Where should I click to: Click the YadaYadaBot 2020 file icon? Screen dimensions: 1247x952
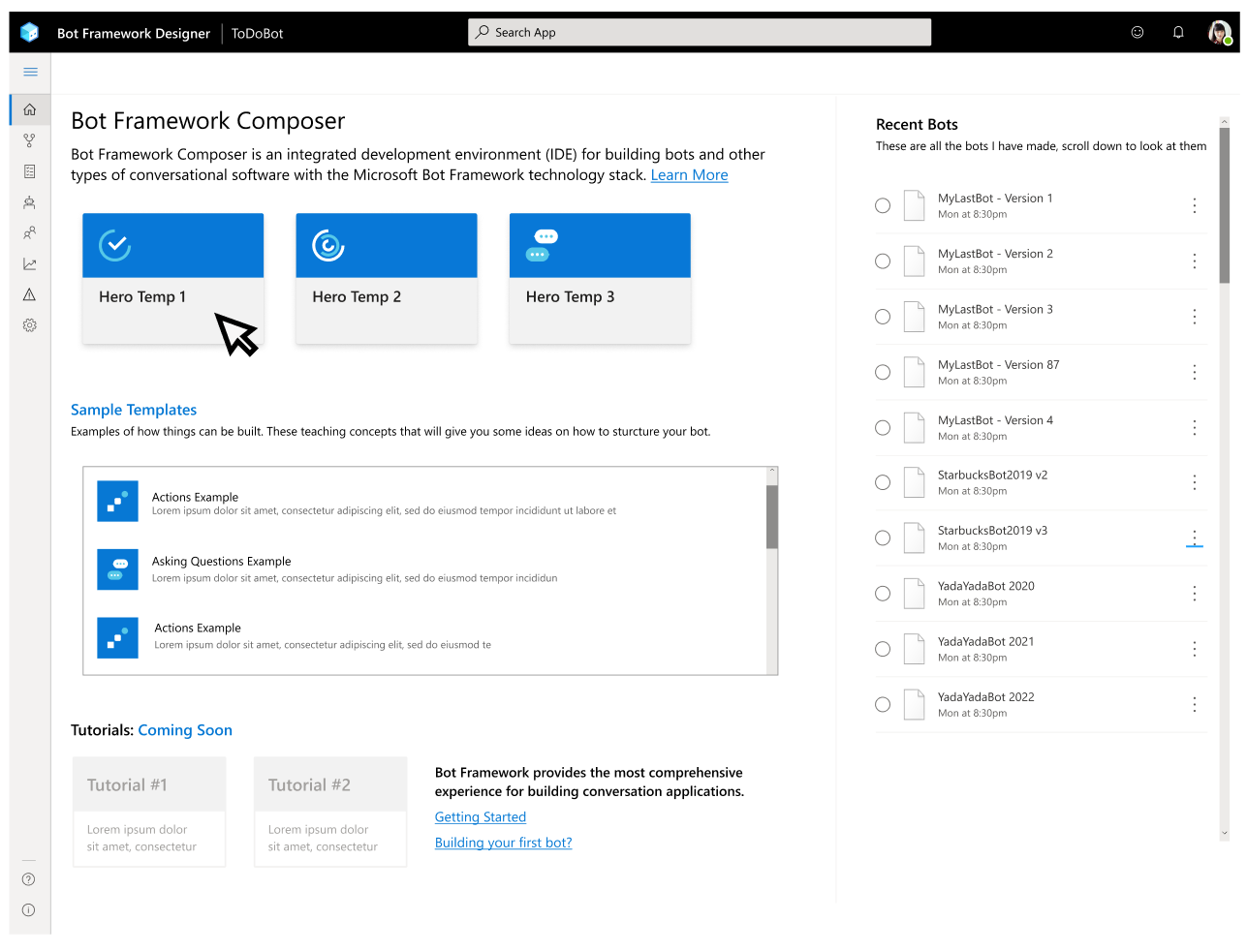[x=914, y=594]
